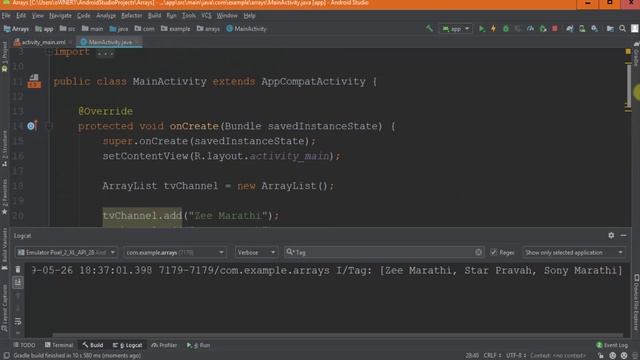The image size is (640, 360).
Task: Hide the Logcat panel with minus icon
Action: tap(623, 235)
